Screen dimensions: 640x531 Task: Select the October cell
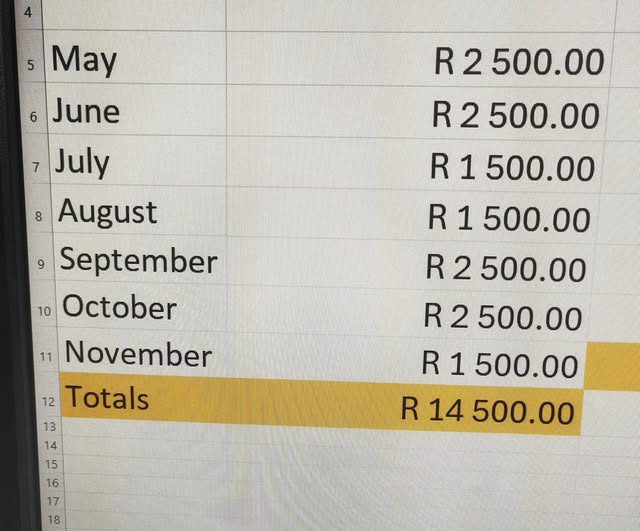(x=142, y=307)
